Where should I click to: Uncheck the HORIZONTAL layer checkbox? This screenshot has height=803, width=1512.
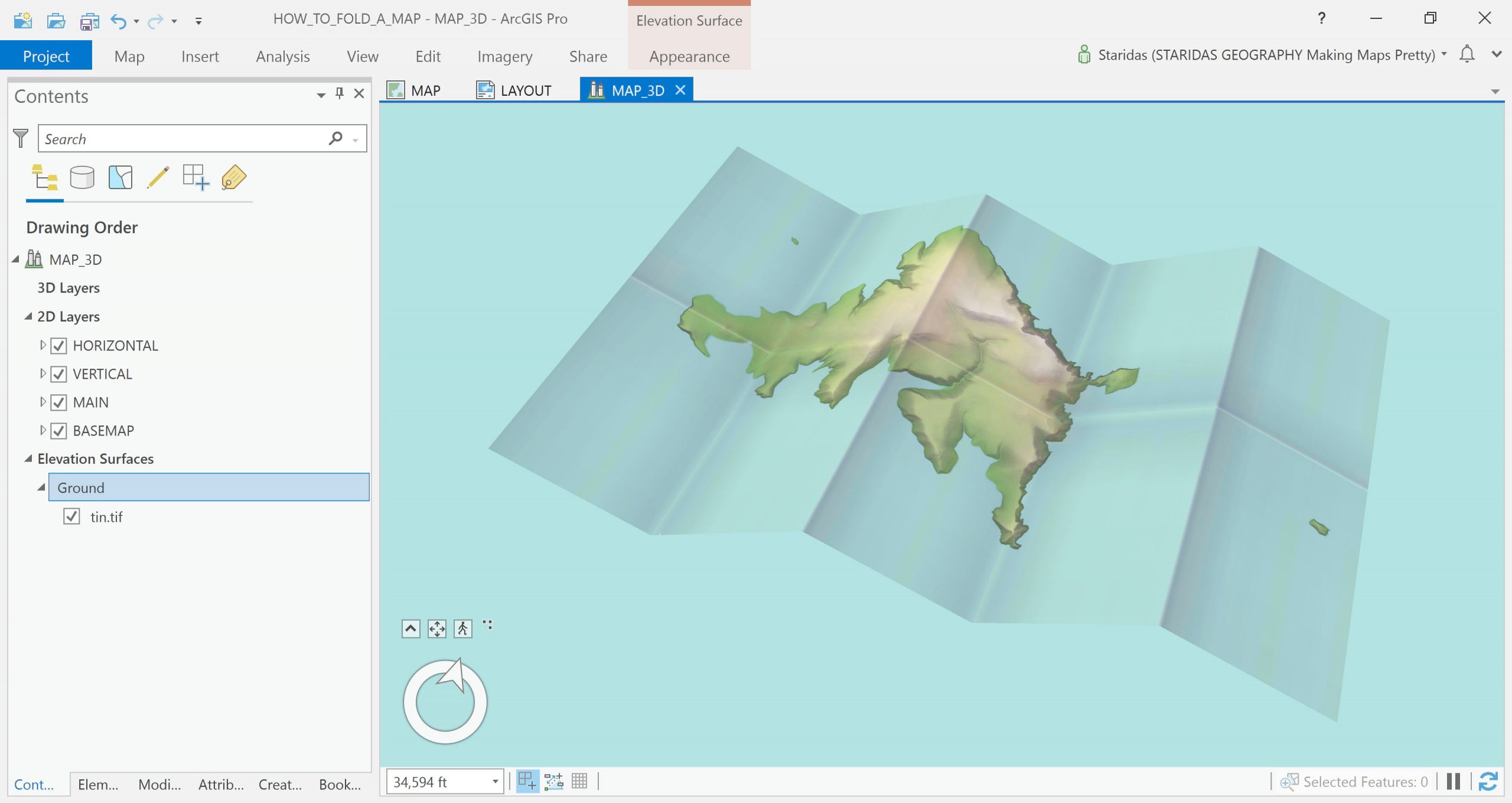point(58,346)
